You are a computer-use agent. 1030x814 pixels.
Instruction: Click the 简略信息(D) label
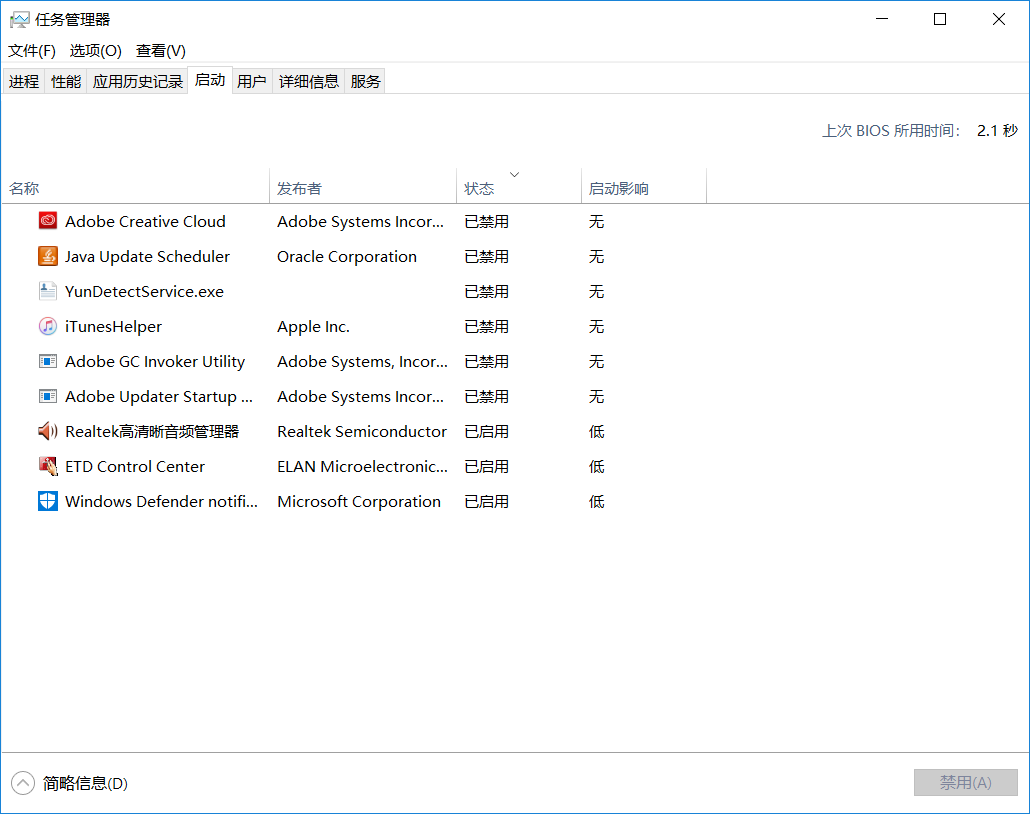85,783
